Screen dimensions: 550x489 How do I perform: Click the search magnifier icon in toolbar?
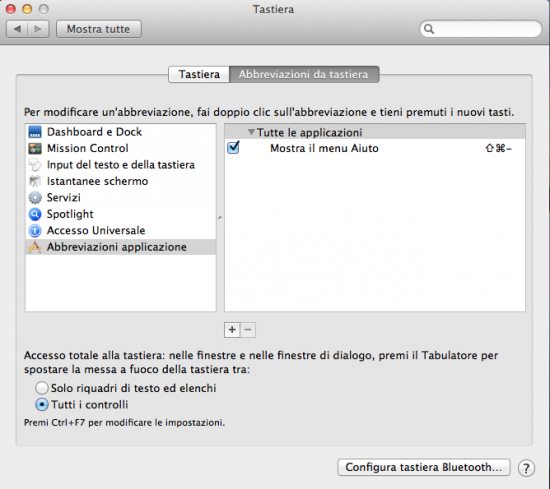pos(429,29)
